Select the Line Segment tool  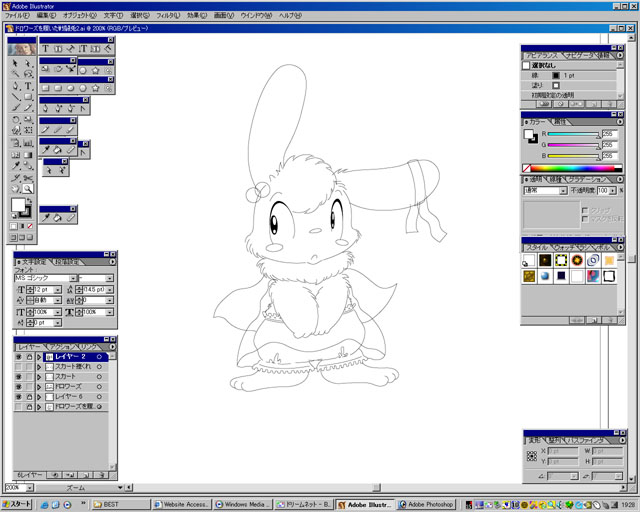(x=16, y=97)
